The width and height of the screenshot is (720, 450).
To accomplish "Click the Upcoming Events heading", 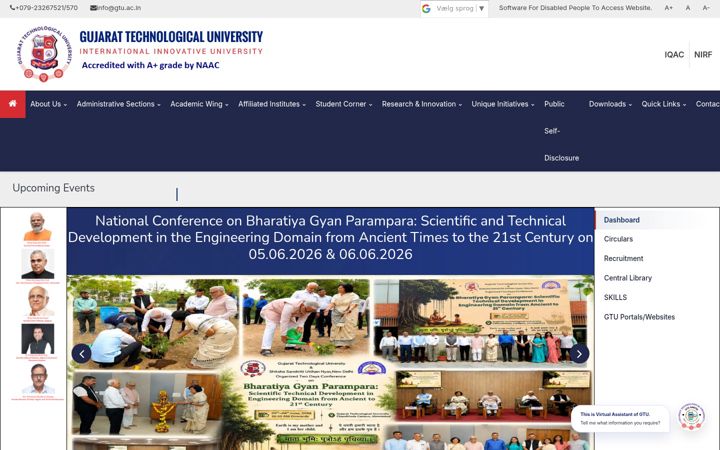I will 53,188.
